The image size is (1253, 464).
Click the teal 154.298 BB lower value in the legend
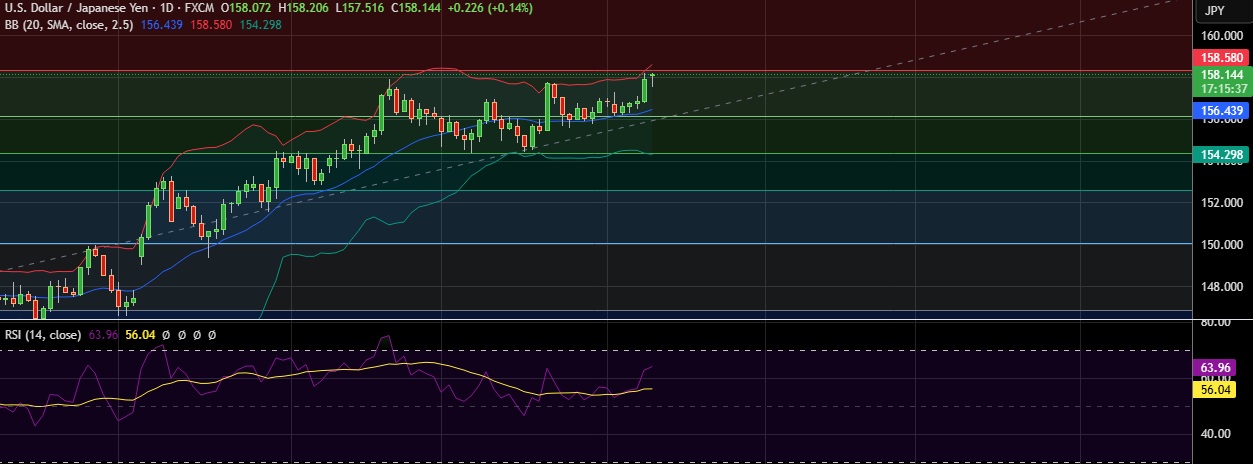pyautogui.click(x=261, y=24)
